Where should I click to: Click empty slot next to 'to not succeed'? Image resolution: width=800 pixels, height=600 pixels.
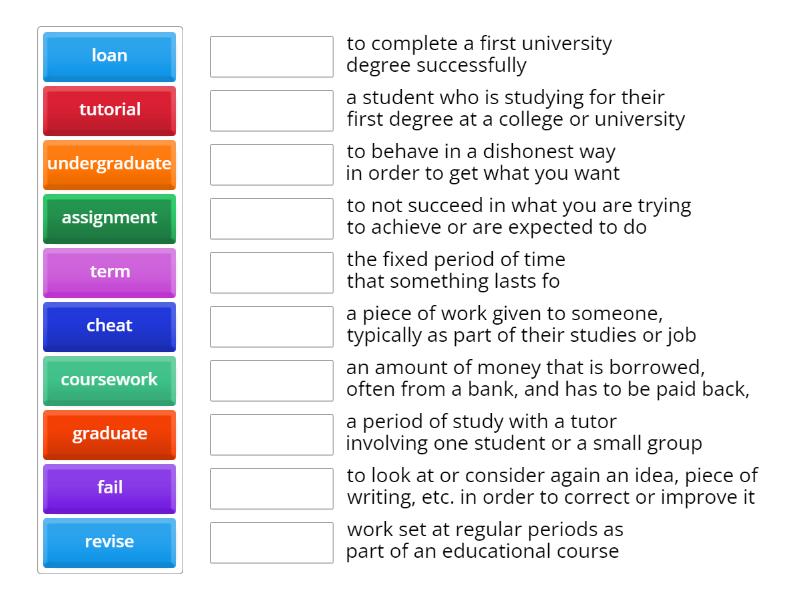(272, 219)
